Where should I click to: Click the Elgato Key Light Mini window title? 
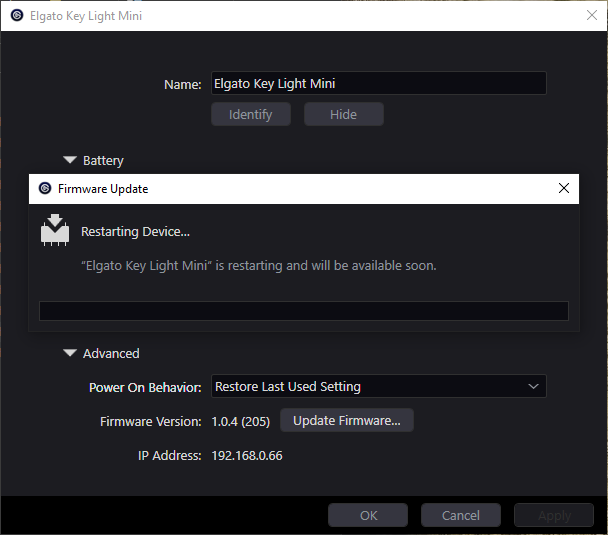86,16
